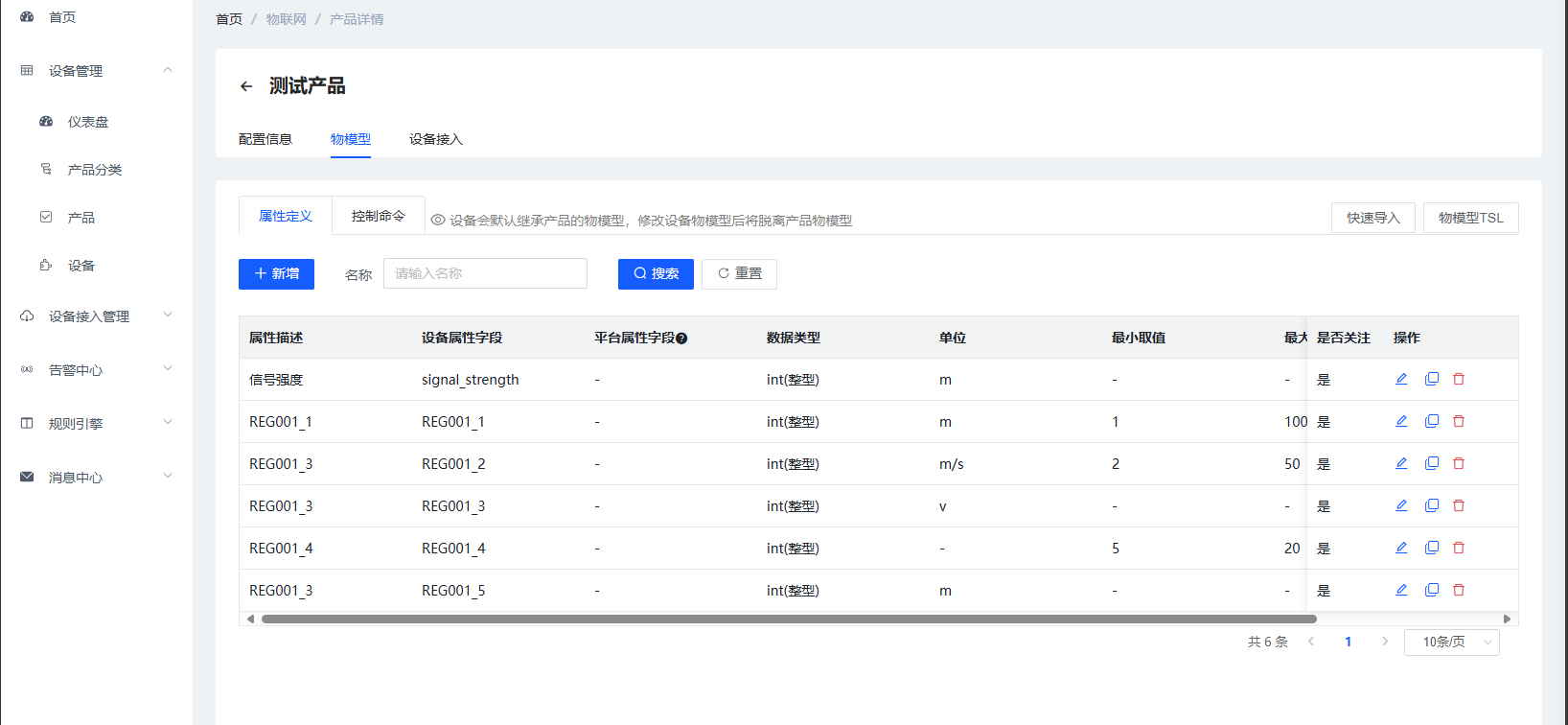
Task: Delete the row with field REG001_5
Action: click(x=1459, y=590)
